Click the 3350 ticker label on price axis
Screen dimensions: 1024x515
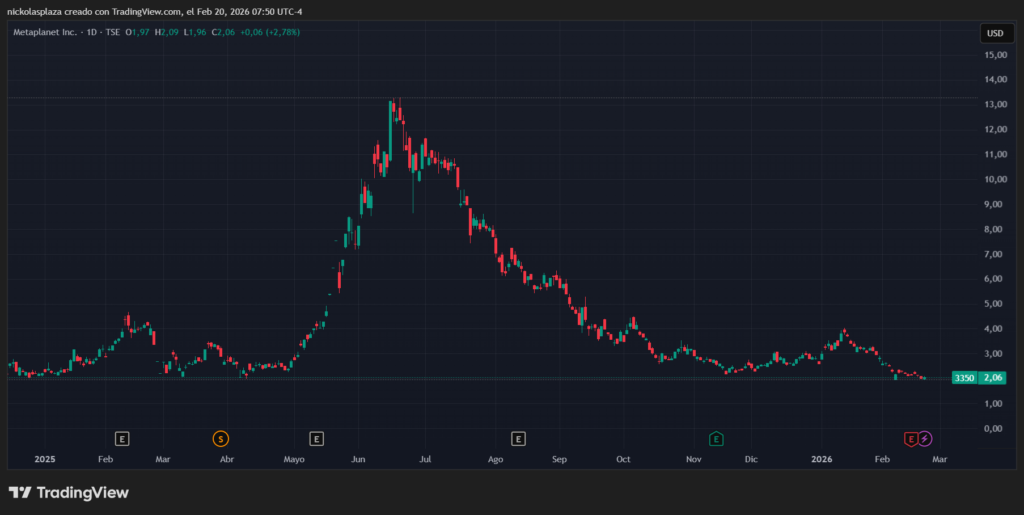click(x=963, y=378)
